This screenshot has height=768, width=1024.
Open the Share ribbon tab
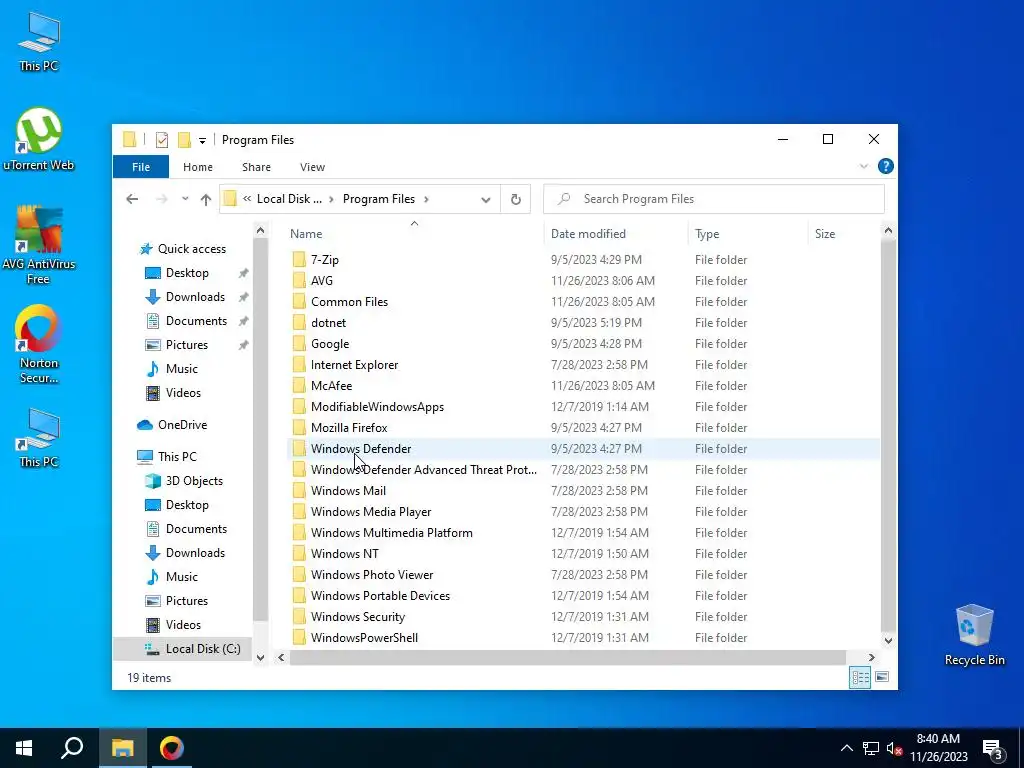(256, 167)
